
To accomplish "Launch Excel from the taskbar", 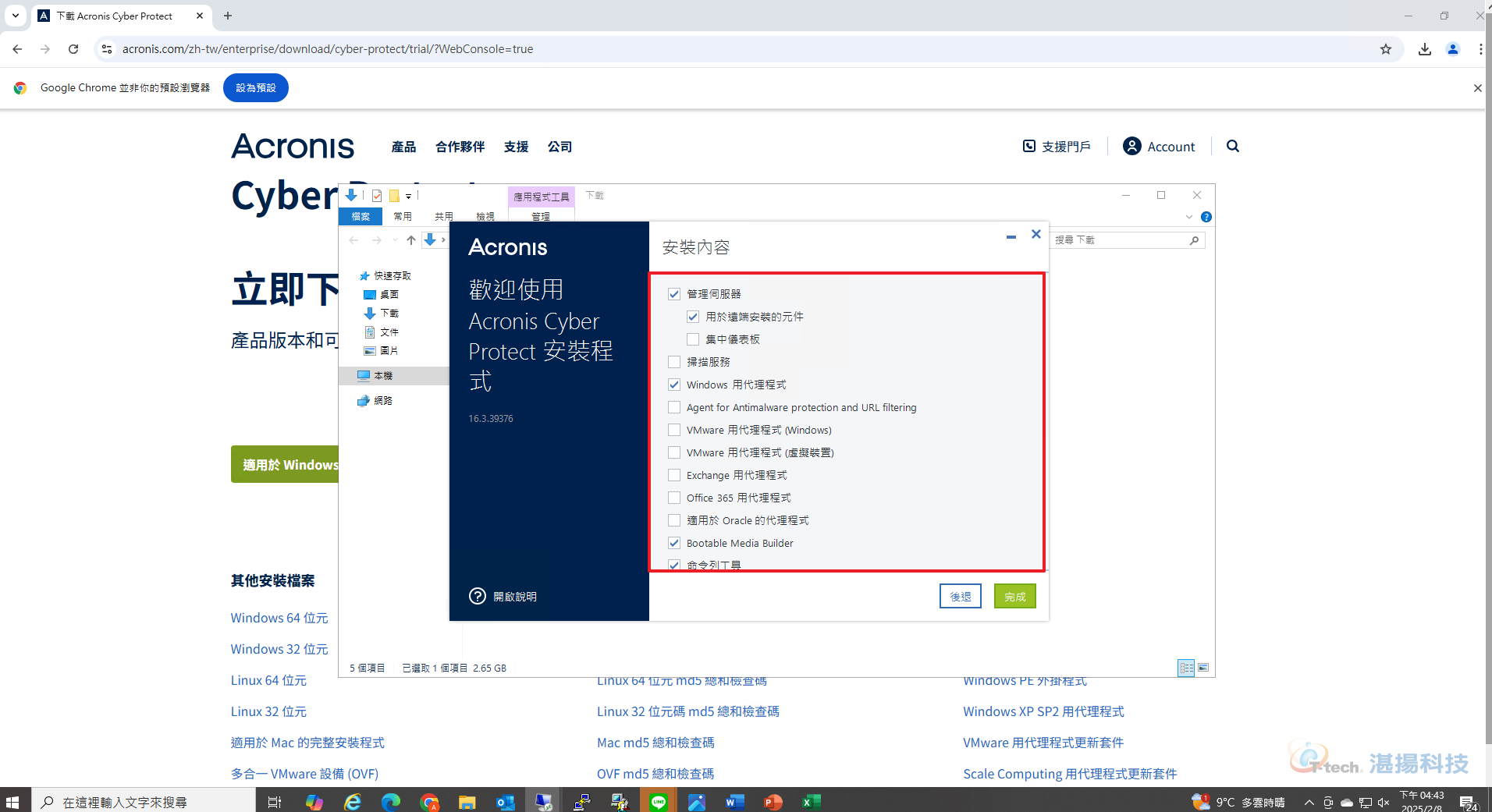I will (x=811, y=802).
